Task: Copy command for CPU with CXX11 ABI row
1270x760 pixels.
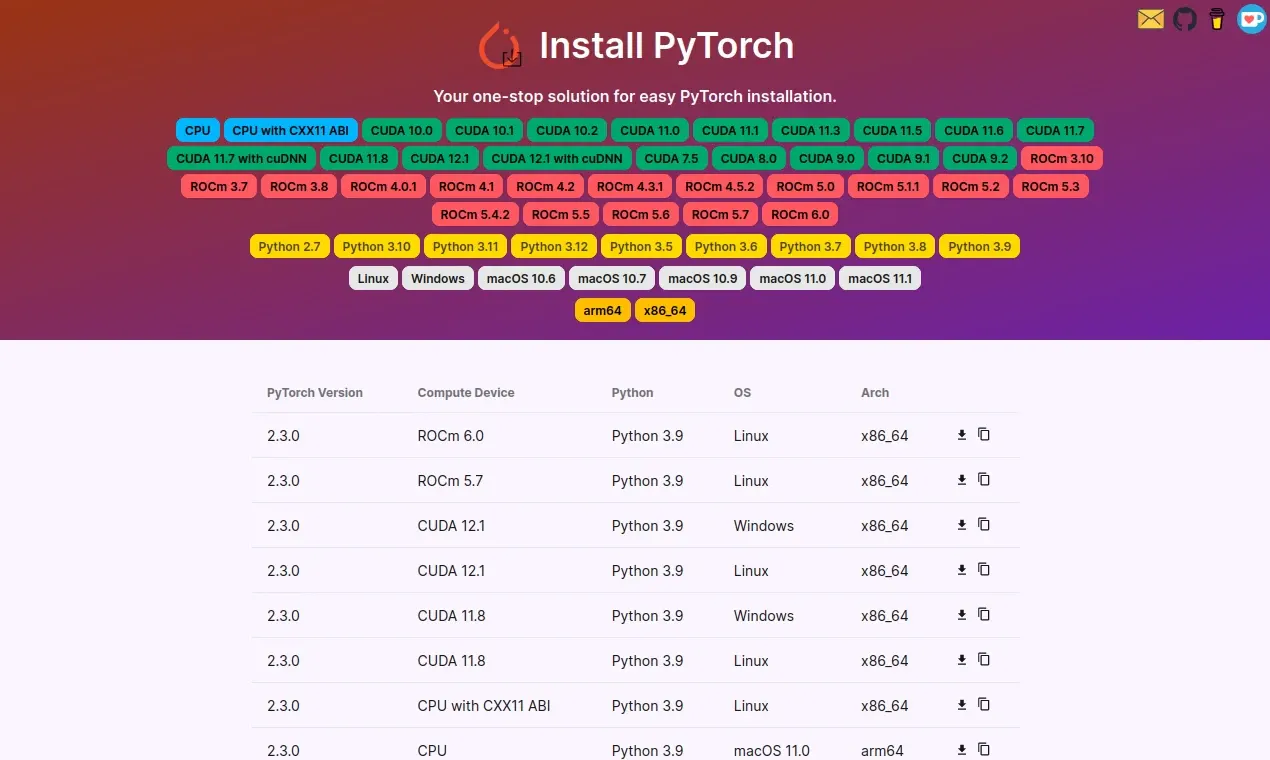Action: (984, 705)
